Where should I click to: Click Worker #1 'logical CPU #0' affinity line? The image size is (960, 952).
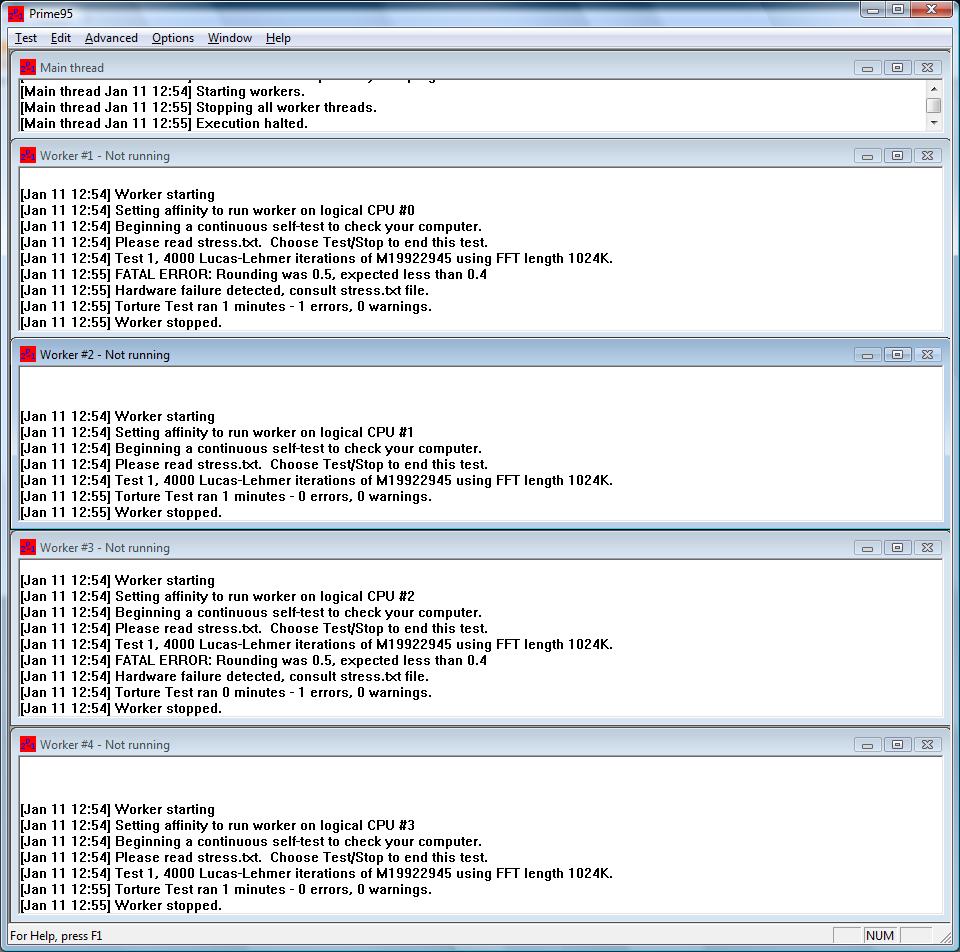coord(217,210)
